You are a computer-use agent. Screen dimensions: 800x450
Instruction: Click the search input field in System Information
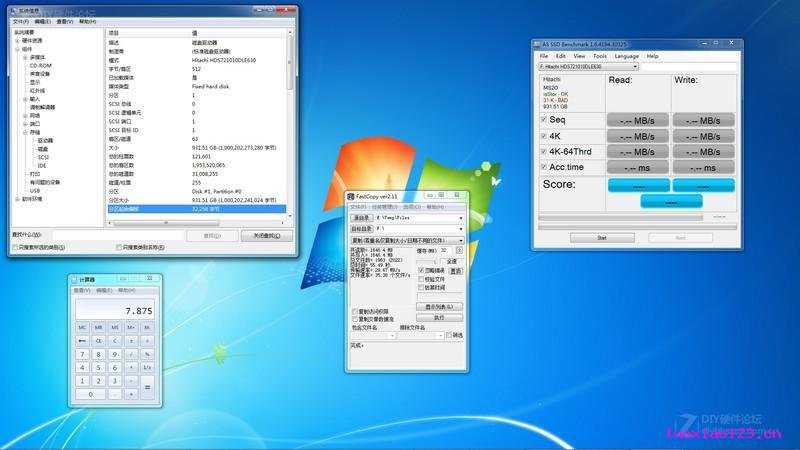pyautogui.click(x=118, y=235)
